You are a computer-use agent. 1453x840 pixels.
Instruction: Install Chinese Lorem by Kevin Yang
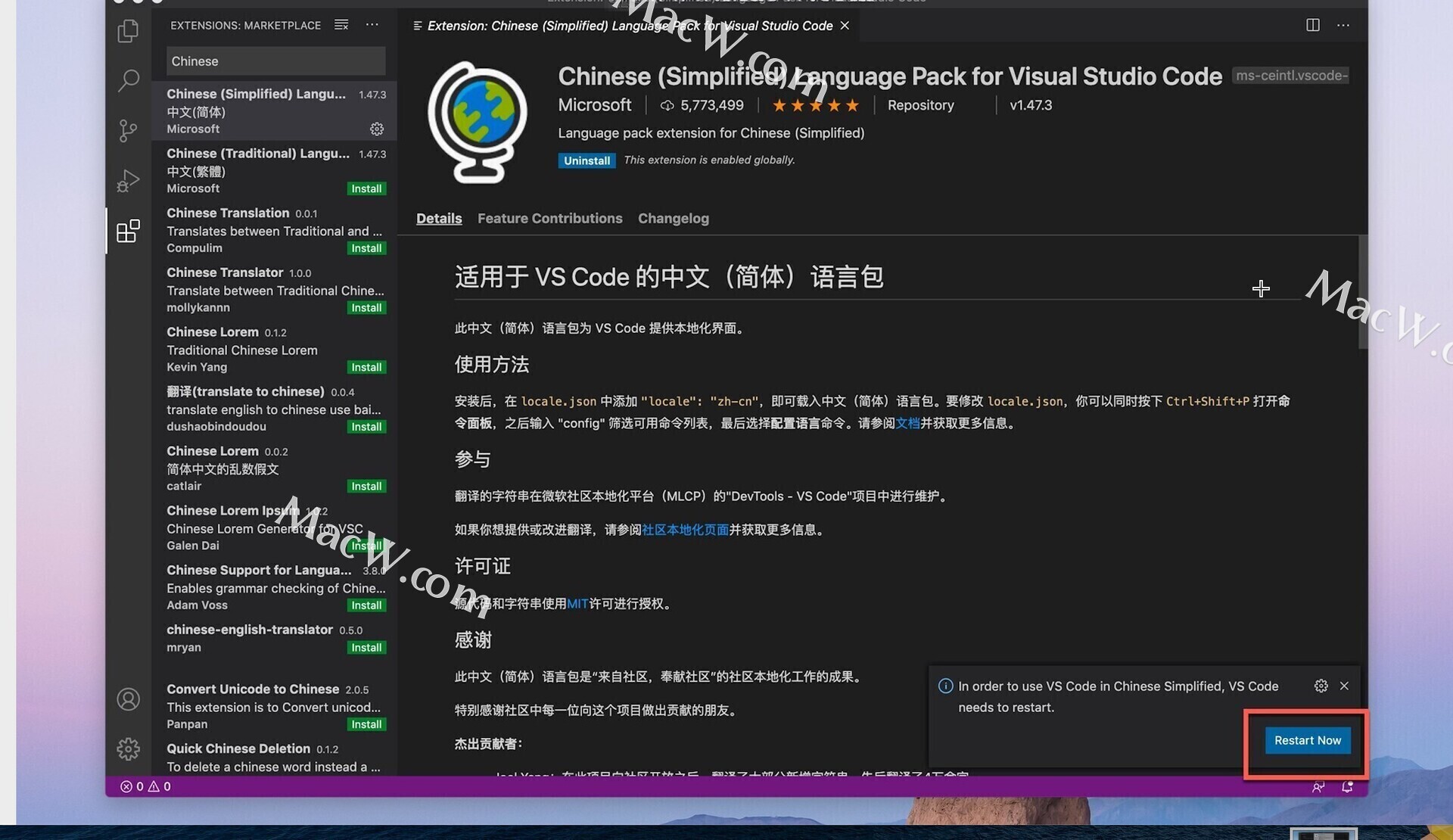coord(366,367)
